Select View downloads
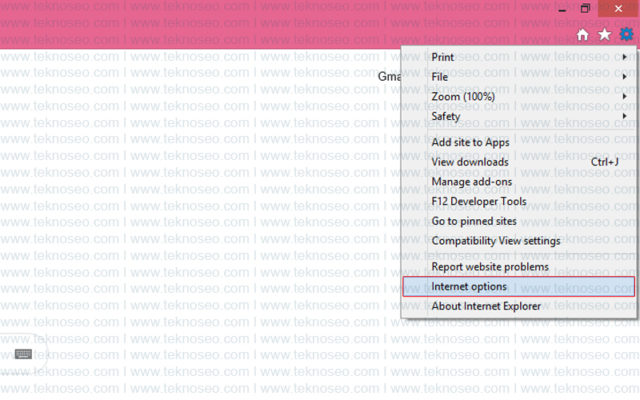Image resolution: width=640 pixels, height=400 pixels. pos(518,162)
